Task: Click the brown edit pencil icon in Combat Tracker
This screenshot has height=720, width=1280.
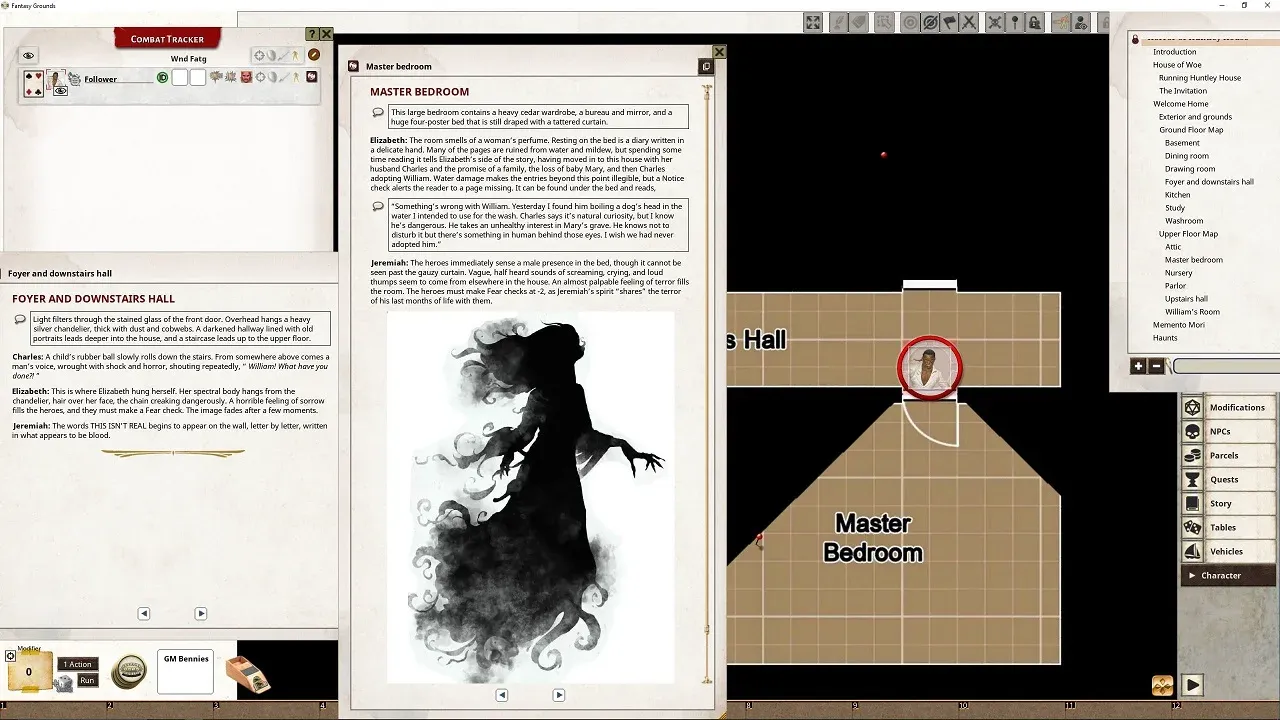Action: (x=313, y=55)
